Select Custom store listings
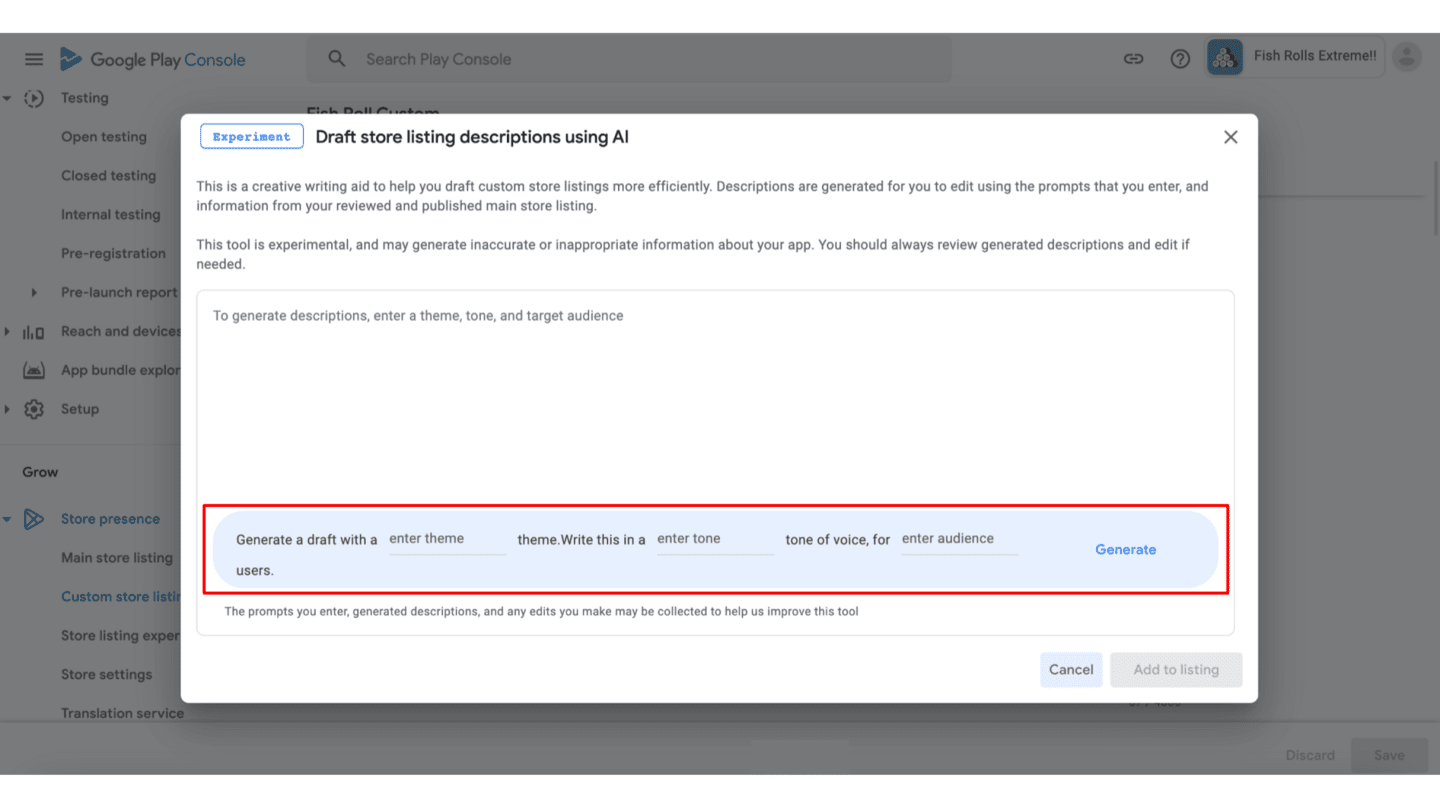The image size is (1440, 810). [120, 597]
